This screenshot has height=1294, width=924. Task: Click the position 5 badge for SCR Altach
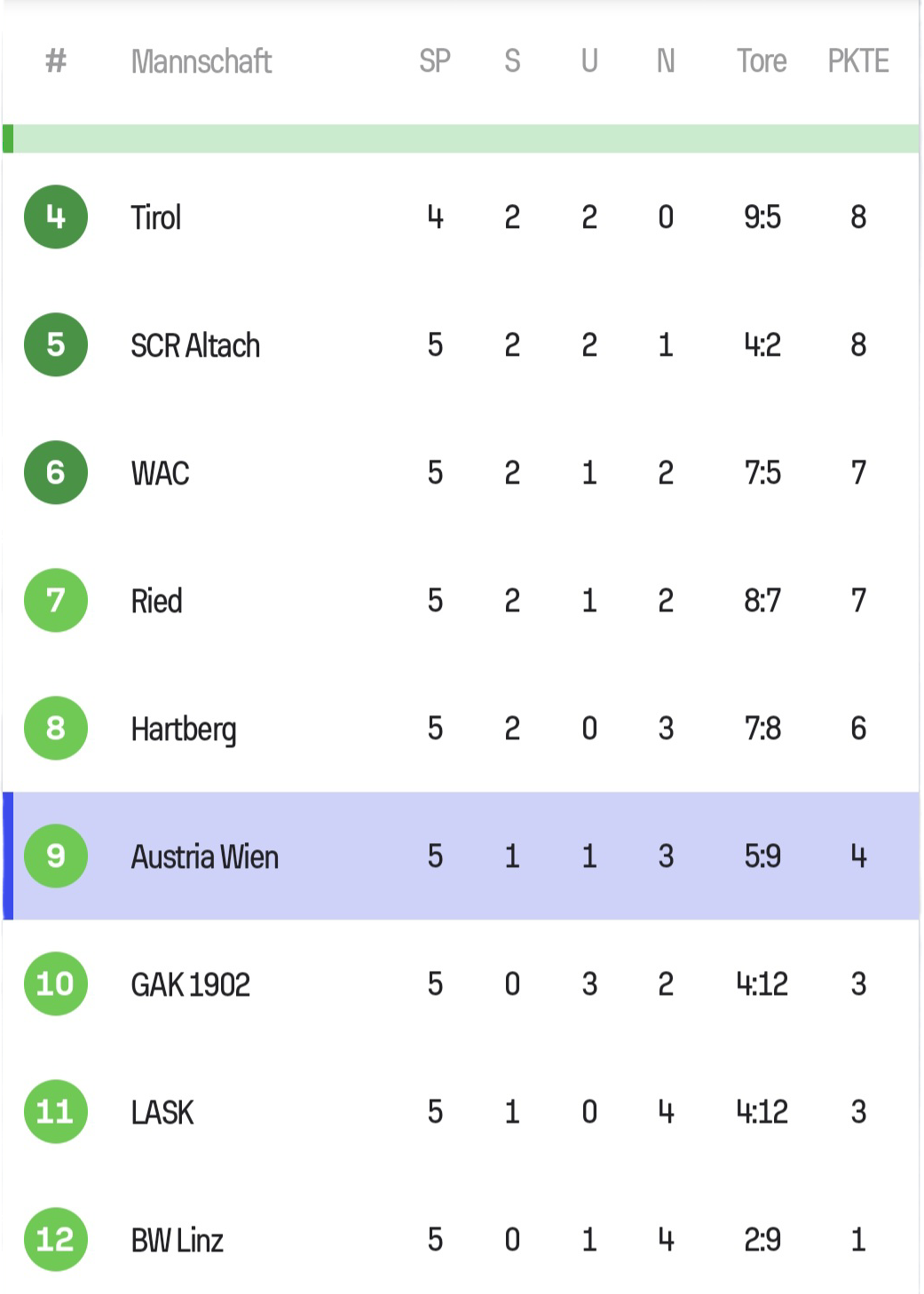click(x=56, y=344)
